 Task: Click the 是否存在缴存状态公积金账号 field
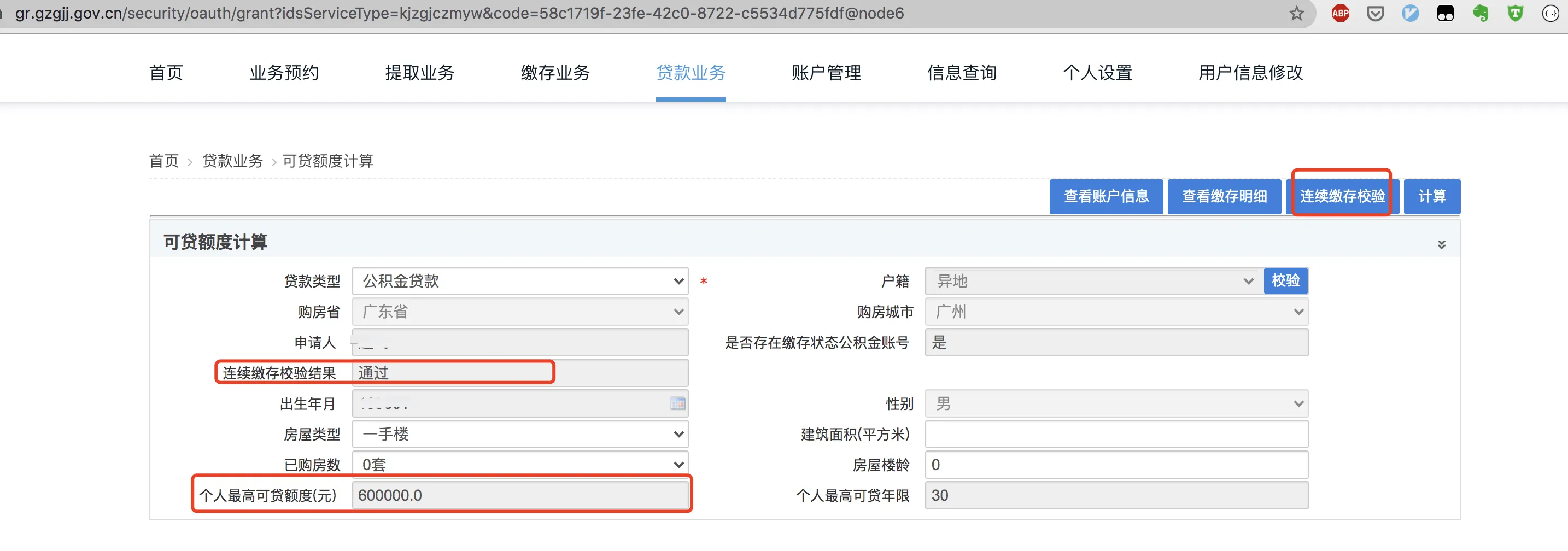point(1116,342)
